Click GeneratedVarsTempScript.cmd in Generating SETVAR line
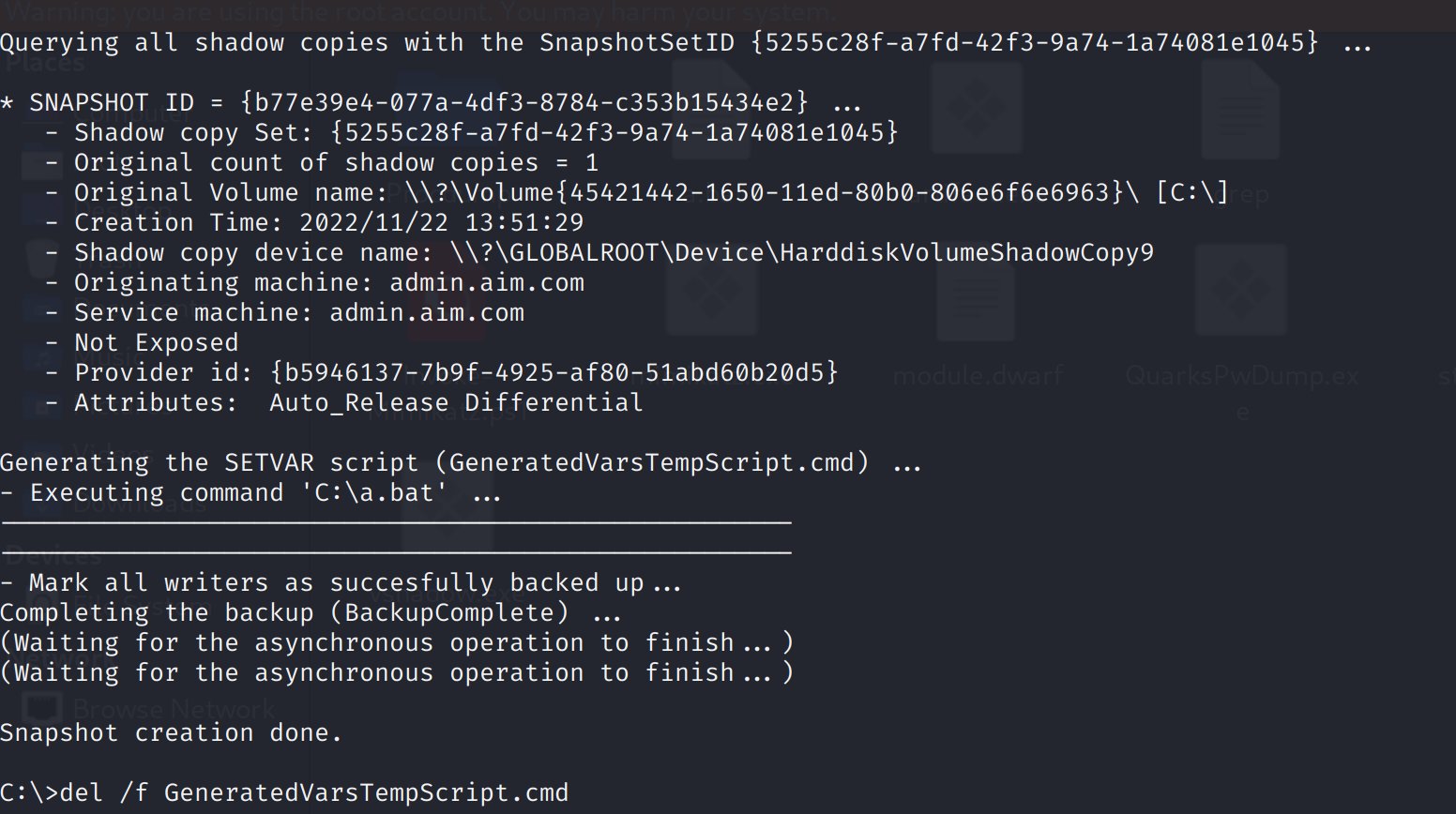Image resolution: width=1456 pixels, height=814 pixels. 652,462
